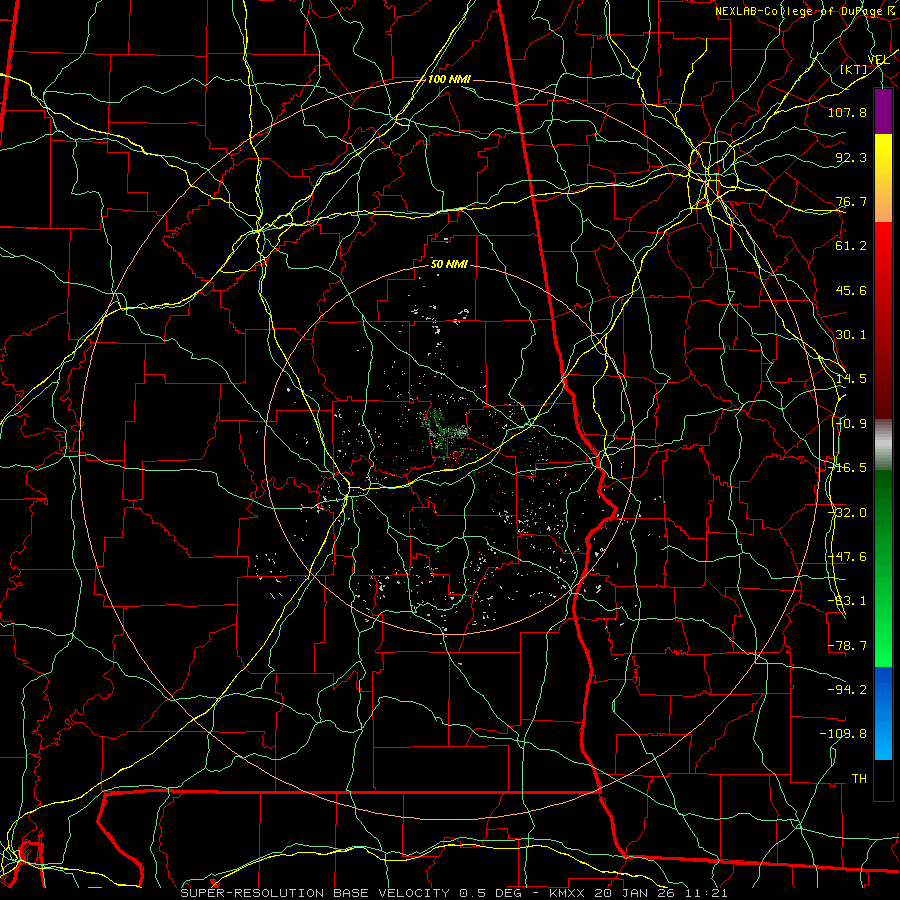Screen dimensions: 900x900
Task: Click the -32.0 velocity scale label
Action: click(x=847, y=513)
